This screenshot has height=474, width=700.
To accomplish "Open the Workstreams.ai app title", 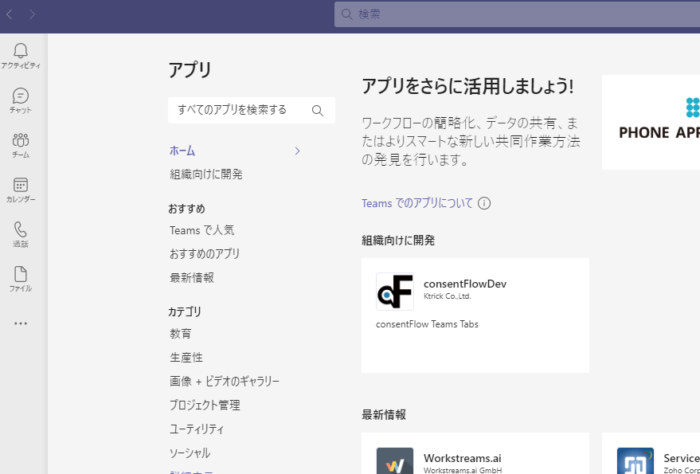I will click(462, 458).
